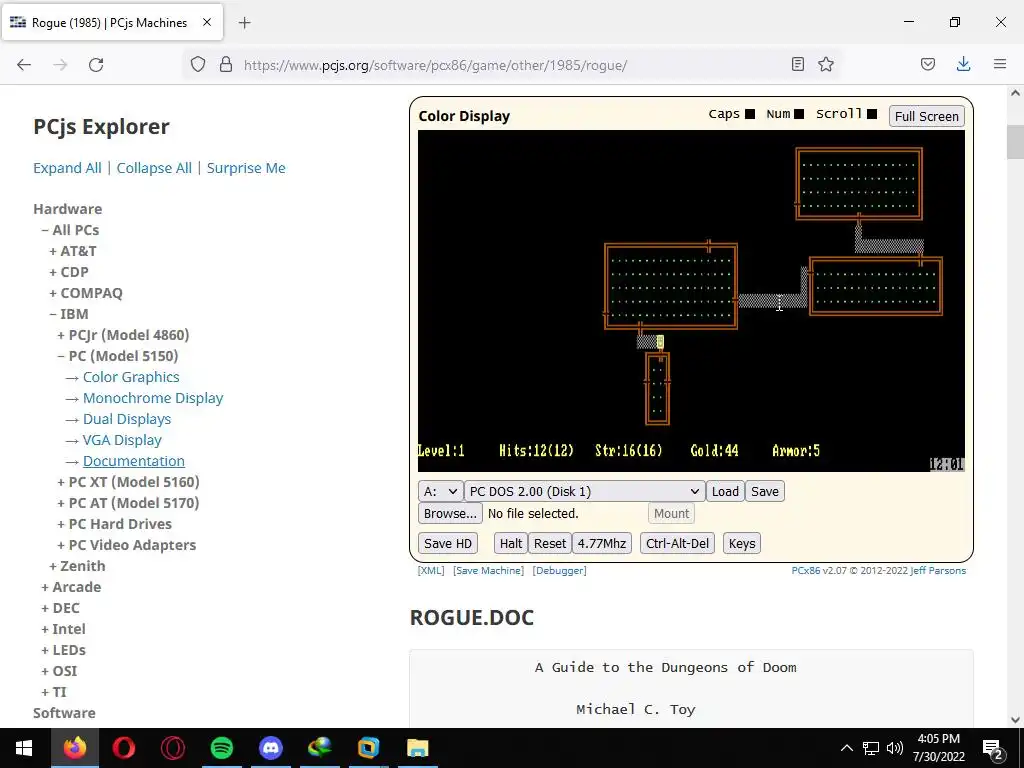Viewport: 1024px width, 768px height.
Task: Open Spotify from the taskbar
Action: 221,748
